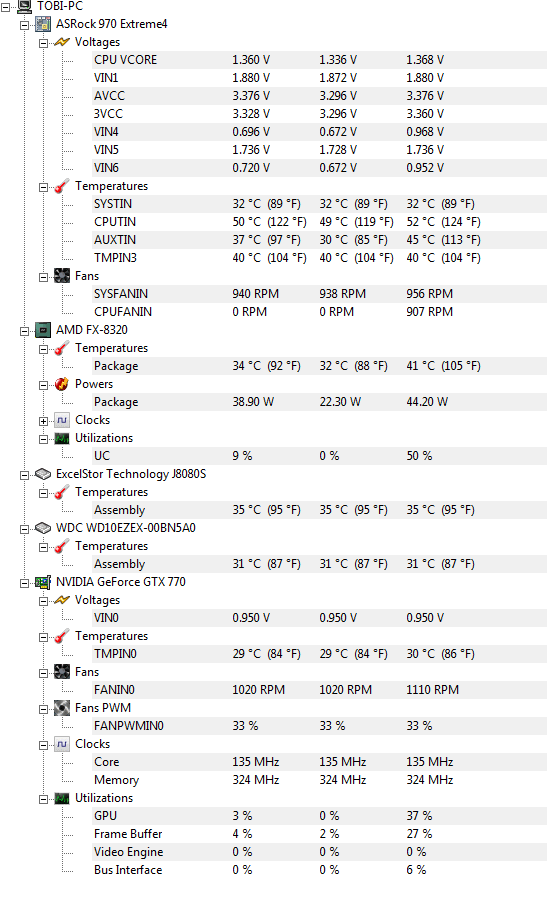Viewport: 547px width, 905px height.
Task: Select the SYSFANIN fan speed row
Action: click(319, 294)
